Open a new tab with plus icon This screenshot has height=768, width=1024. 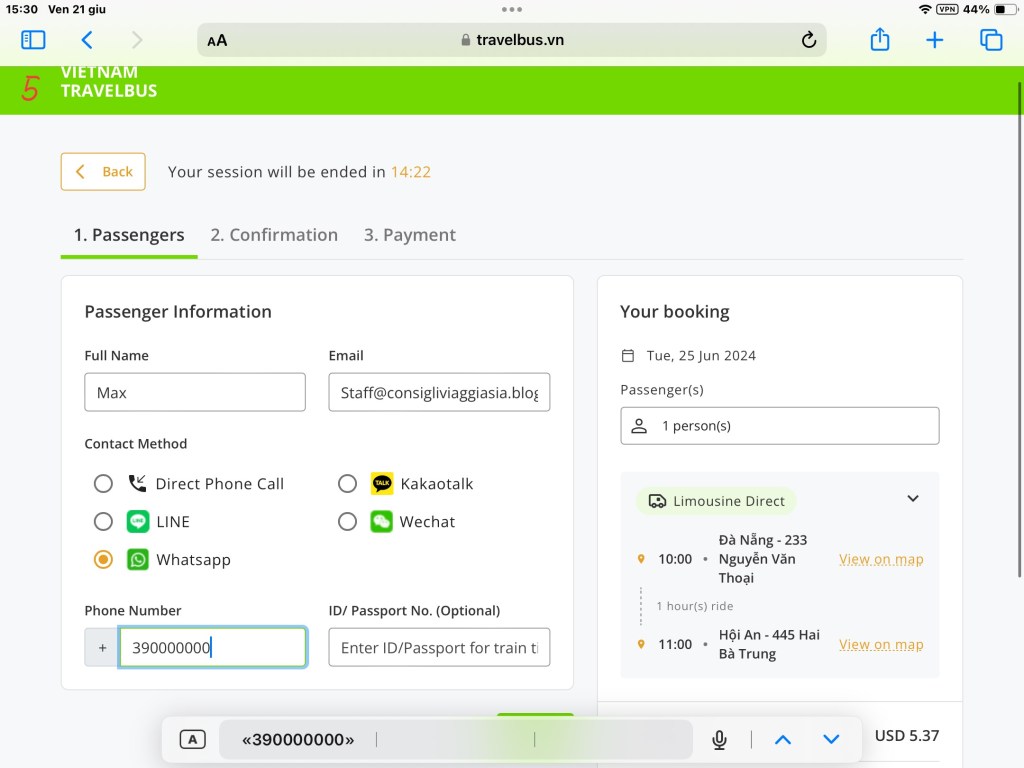pyautogui.click(x=934, y=40)
